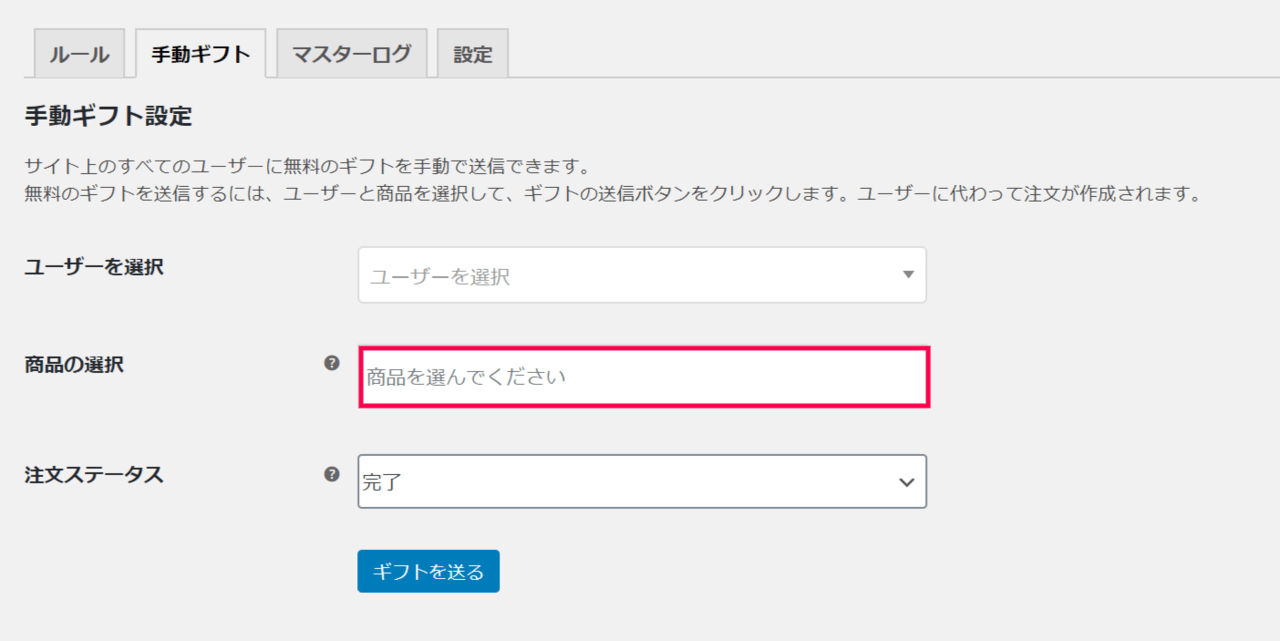Select the 手動ギフト tab
1280x641 pixels.
point(200,54)
